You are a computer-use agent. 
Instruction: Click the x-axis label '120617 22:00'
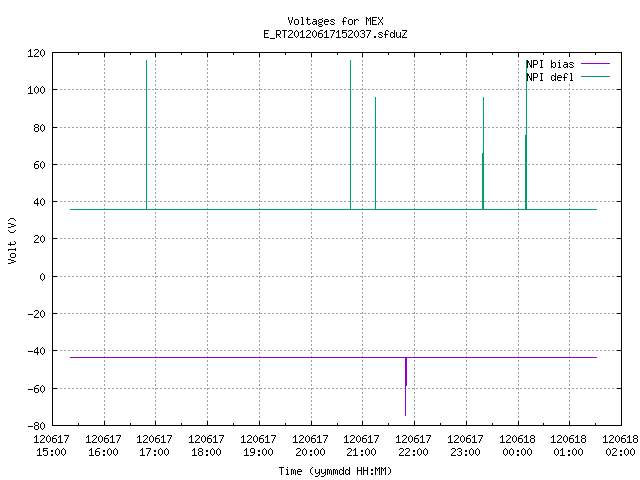[x=413, y=446]
